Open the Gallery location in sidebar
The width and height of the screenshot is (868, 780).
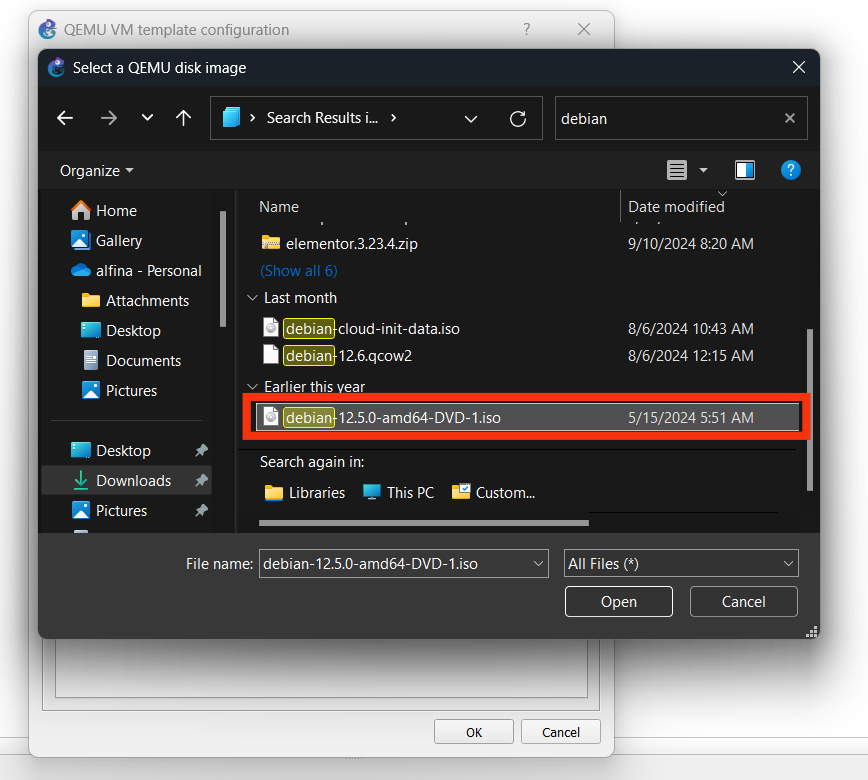point(118,241)
